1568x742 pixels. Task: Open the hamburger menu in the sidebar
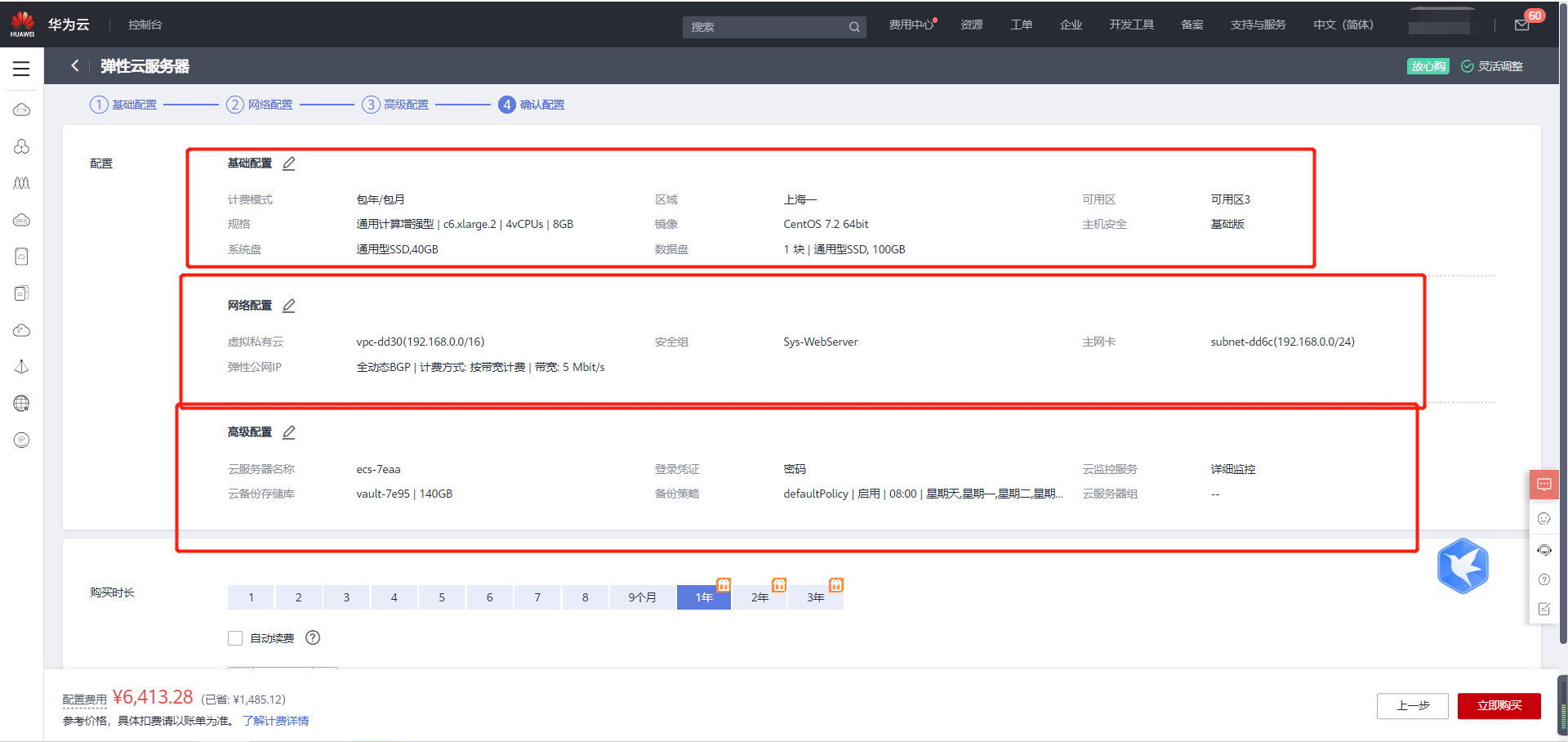[21, 69]
